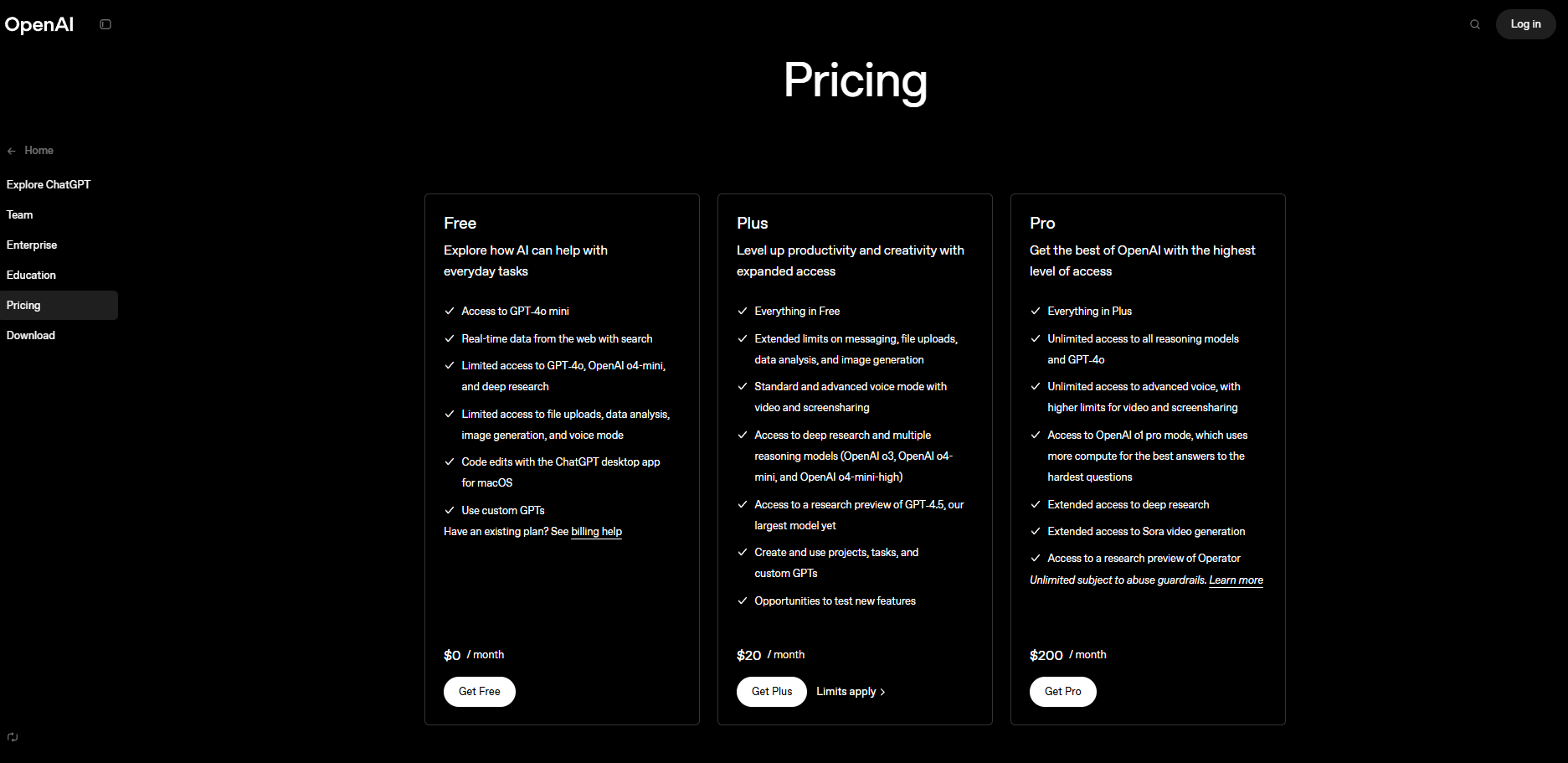
Task: Open the Education sidebar link
Action: pyautogui.click(x=31, y=275)
